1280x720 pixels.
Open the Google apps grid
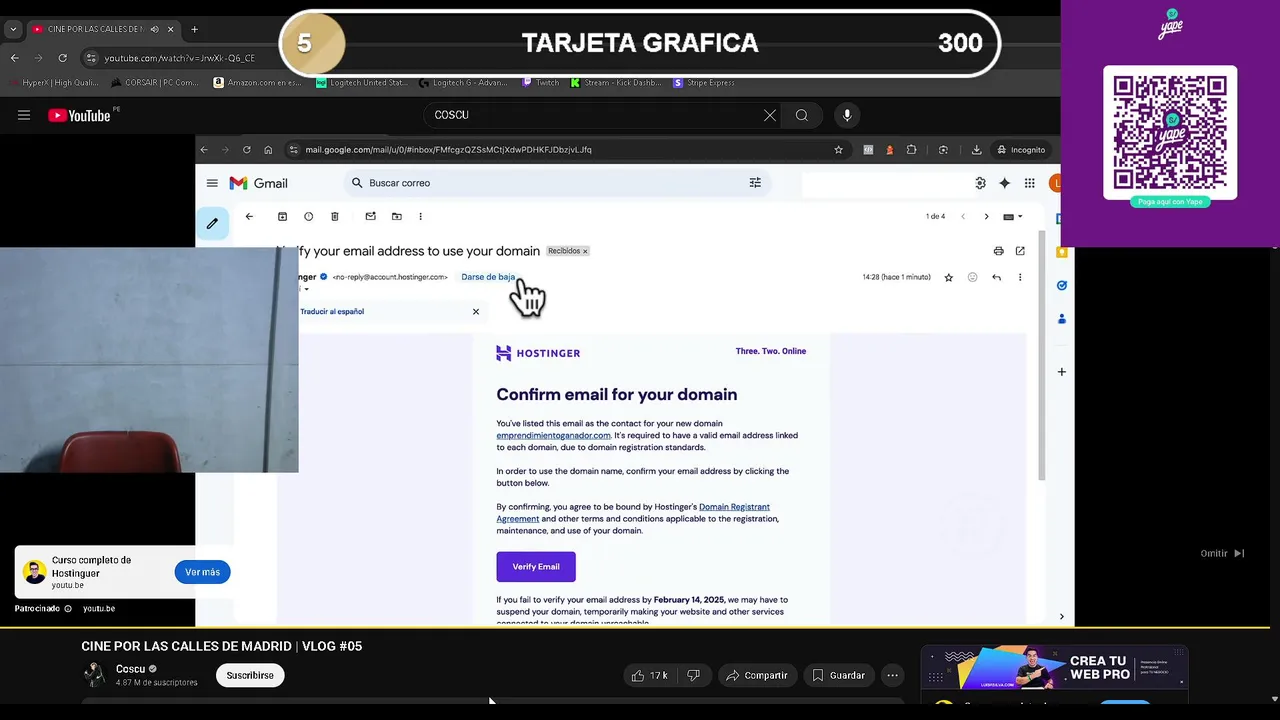point(1029,183)
